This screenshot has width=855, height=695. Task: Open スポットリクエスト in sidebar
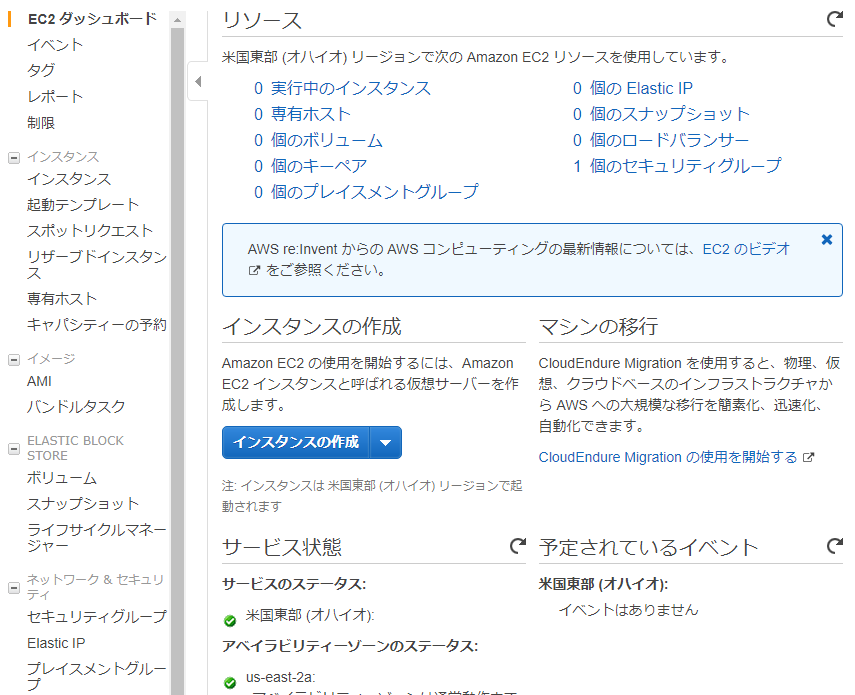click(x=90, y=231)
